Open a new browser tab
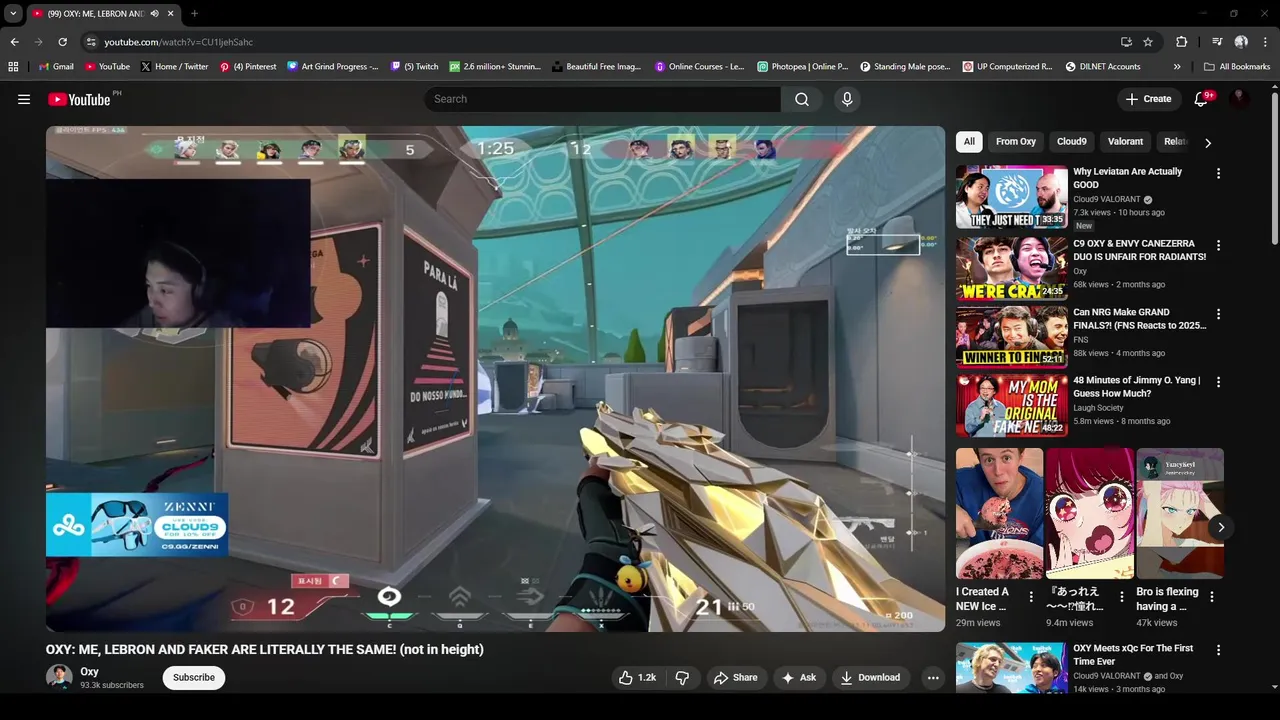Screen dimensions: 1280x720 click(194, 14)
